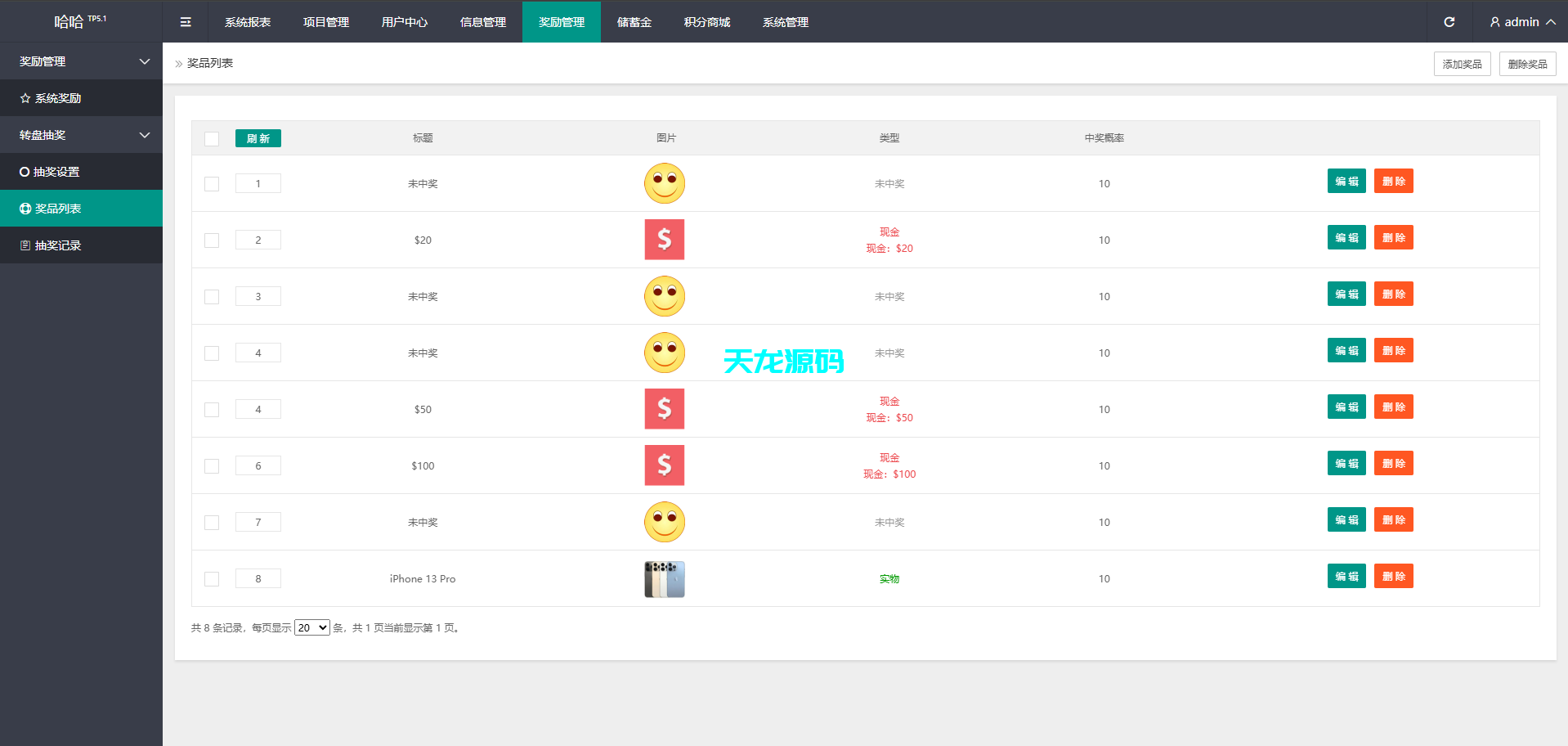Change page size in the 20 dropdown
The image size is (1568, 746).
[x=311, y=627]
